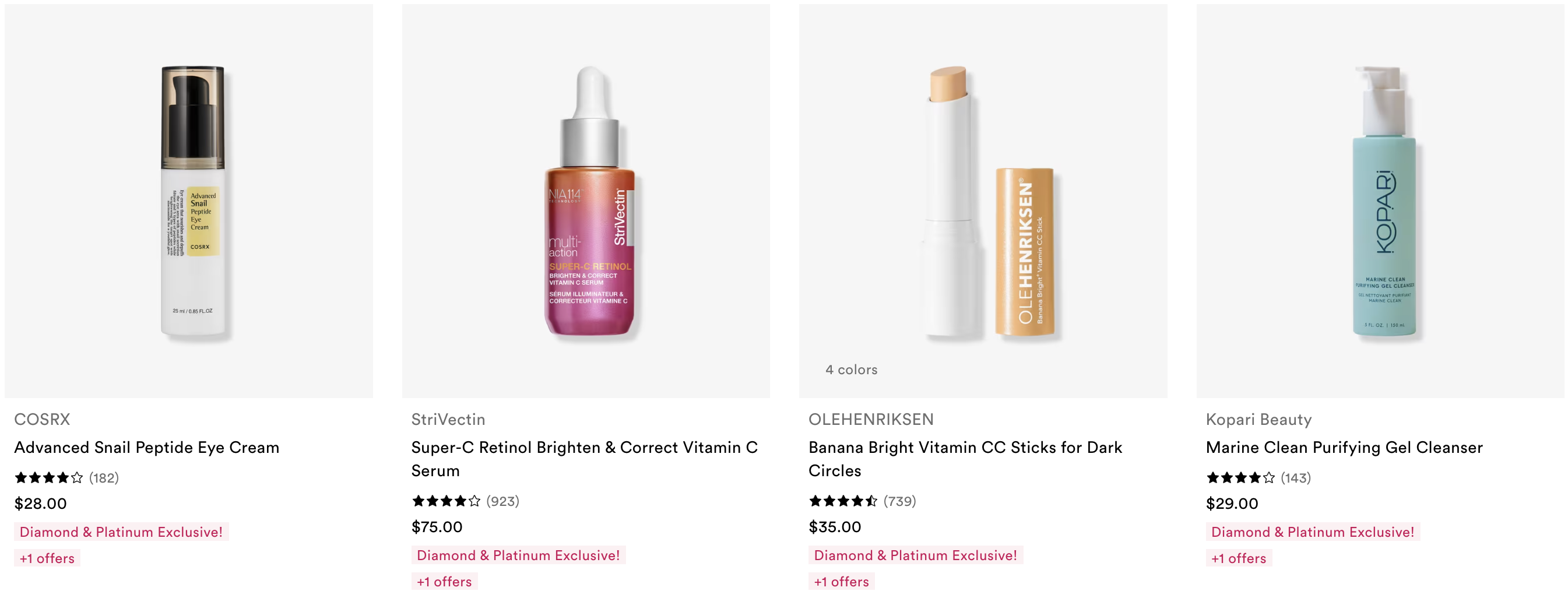The width and height of the screenshot is (1568, 591).
Task: Click the OLEHENRIKSEN star rating icons
Action: [843, 501]
